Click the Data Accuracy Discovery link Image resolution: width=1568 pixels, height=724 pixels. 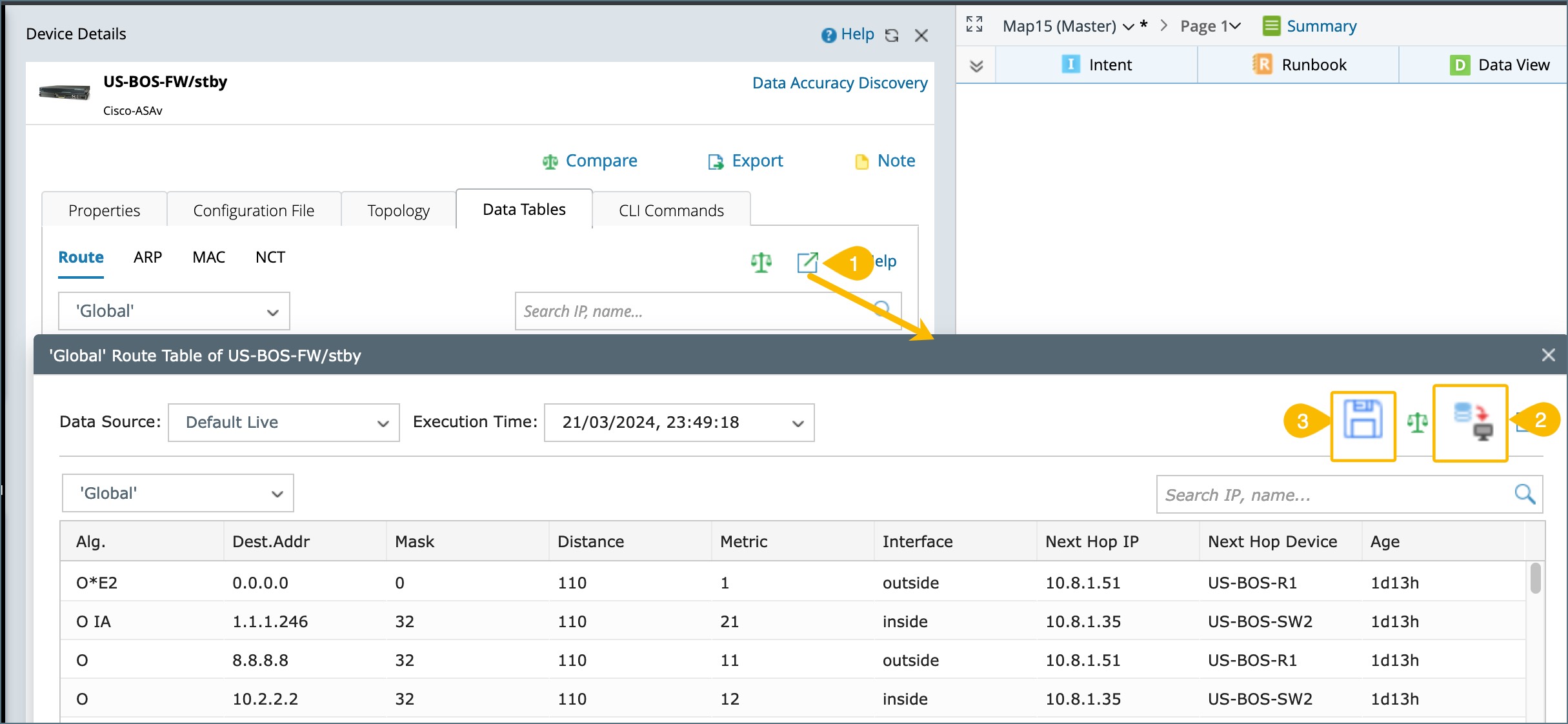839,83
